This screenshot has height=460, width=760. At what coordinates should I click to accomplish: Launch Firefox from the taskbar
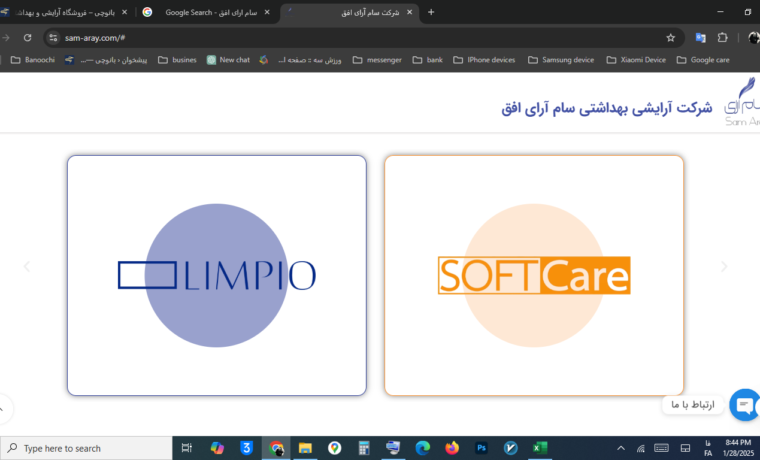click(452, 448)
